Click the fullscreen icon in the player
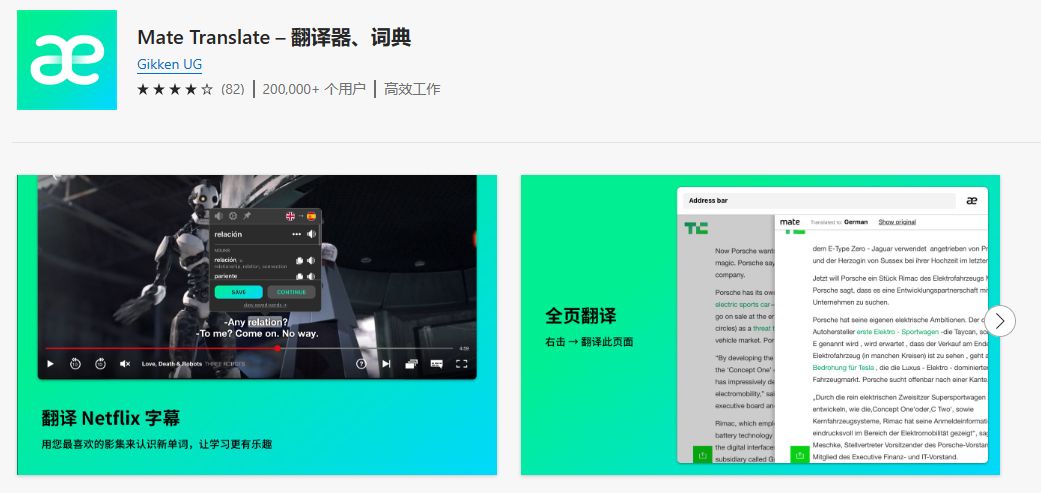Image resolution: width=1041 pixels, height=493 pixels. [x=461, y=364]
